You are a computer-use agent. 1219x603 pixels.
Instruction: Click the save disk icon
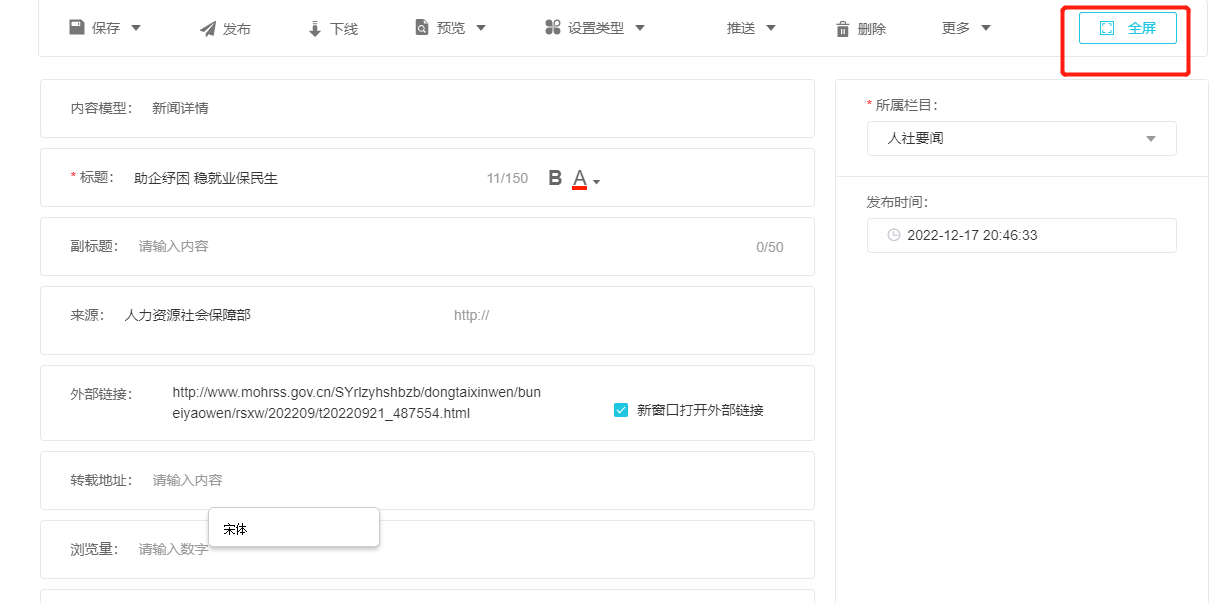click(76, 28)
